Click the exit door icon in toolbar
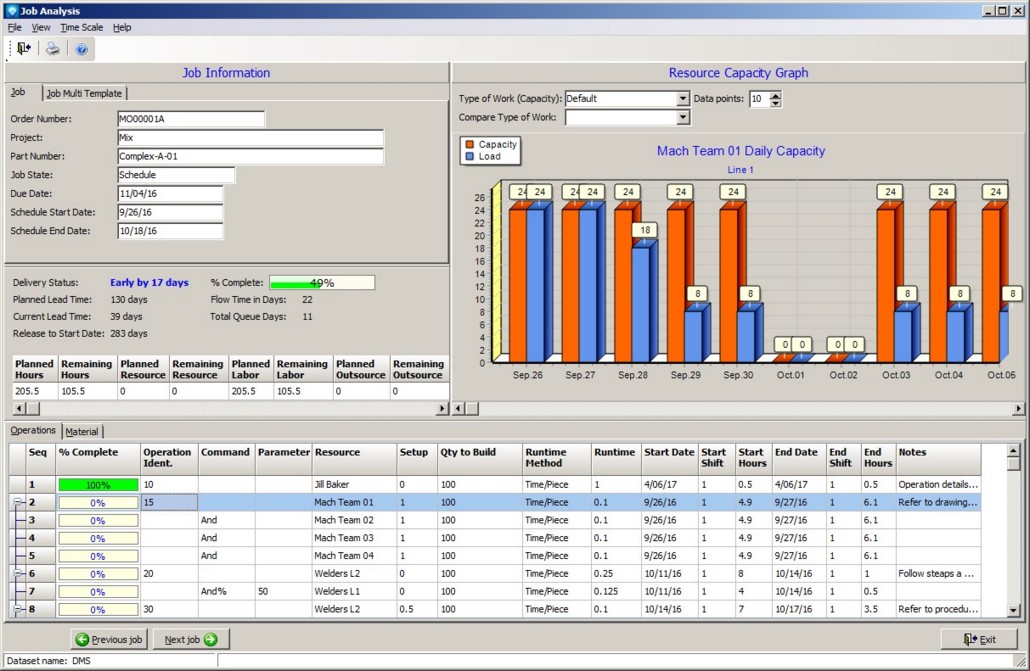This screenshot has width=1030, height=671. 24,48
